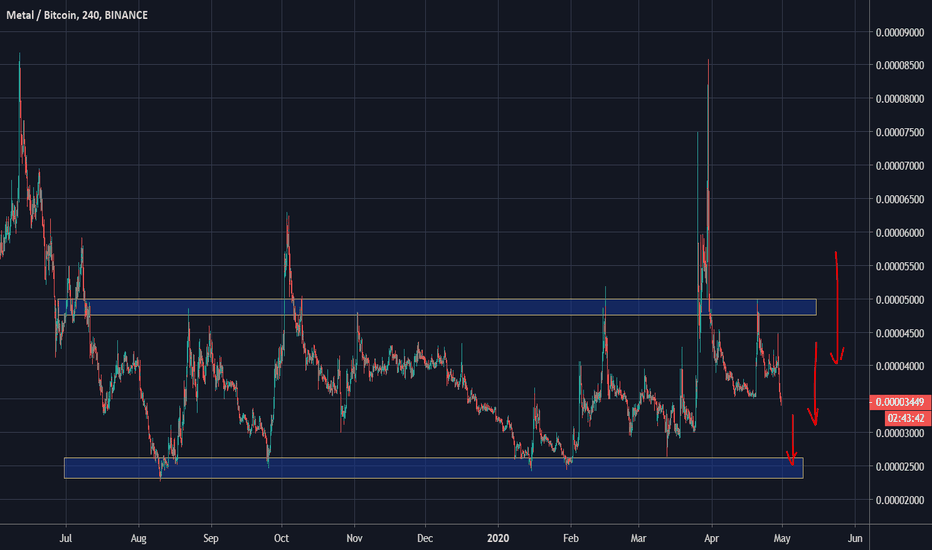The height and width of the screenshot is (550, 932).
Task: Select the upper blue resistance zone rectangle
Action: pyautogui.click(x=437, y=307)
